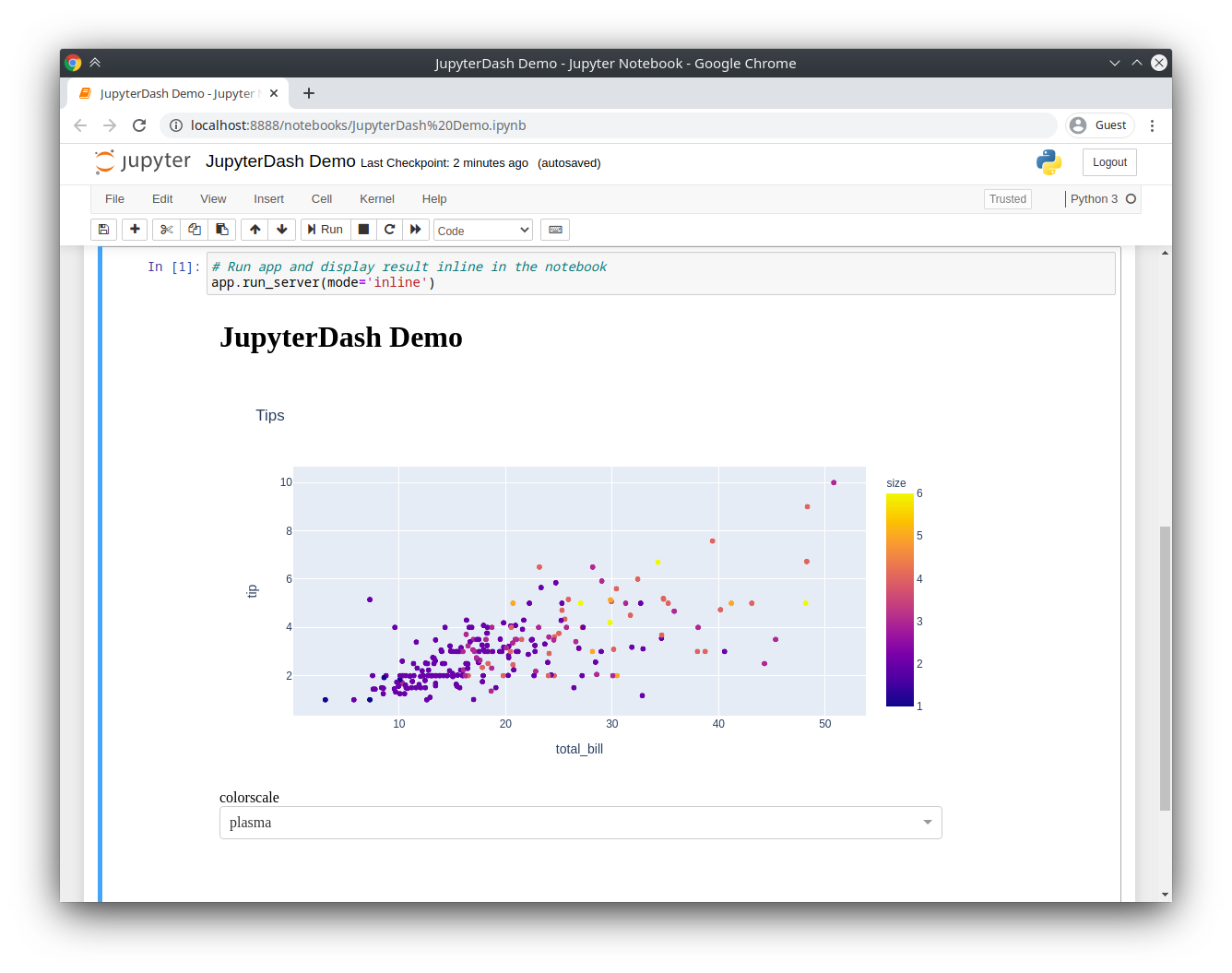
Task: Open the Kernel menu
Action: pyautogui.click(x=376, y=198)
